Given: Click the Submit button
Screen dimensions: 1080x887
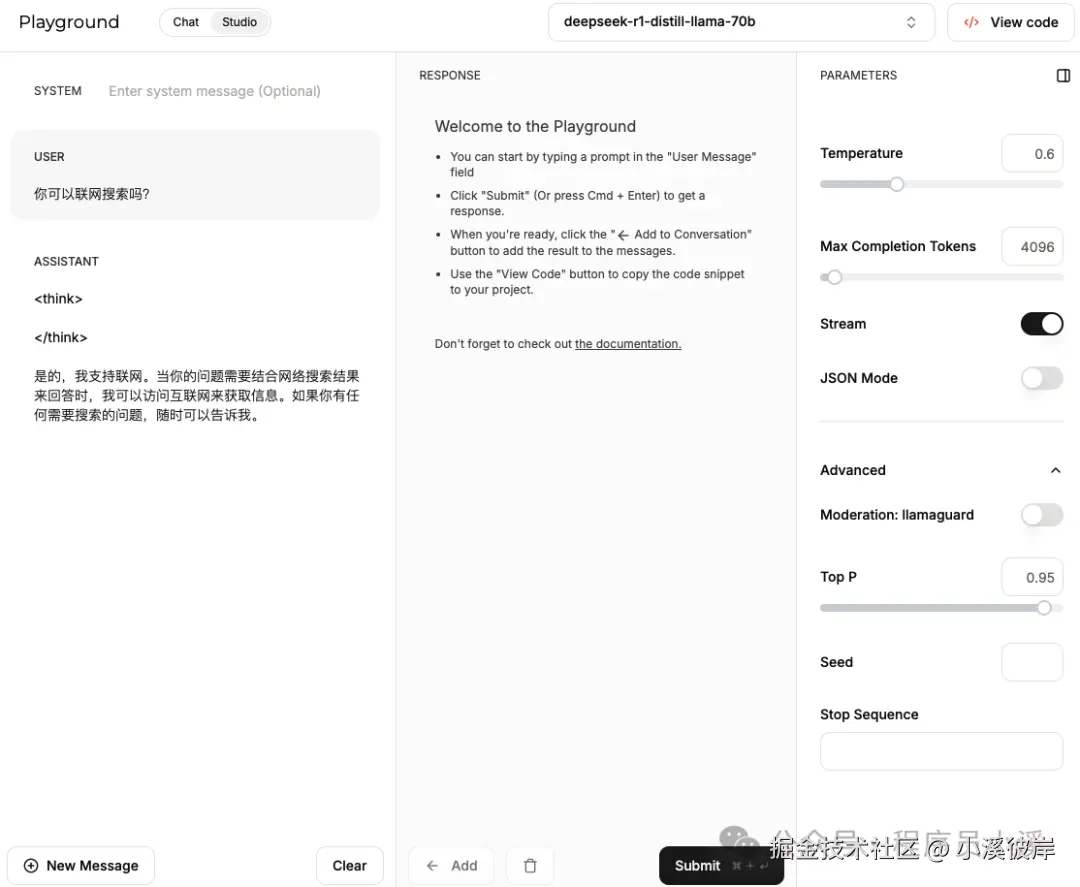Looking at the screenshot, I should [x=697, y=865].
